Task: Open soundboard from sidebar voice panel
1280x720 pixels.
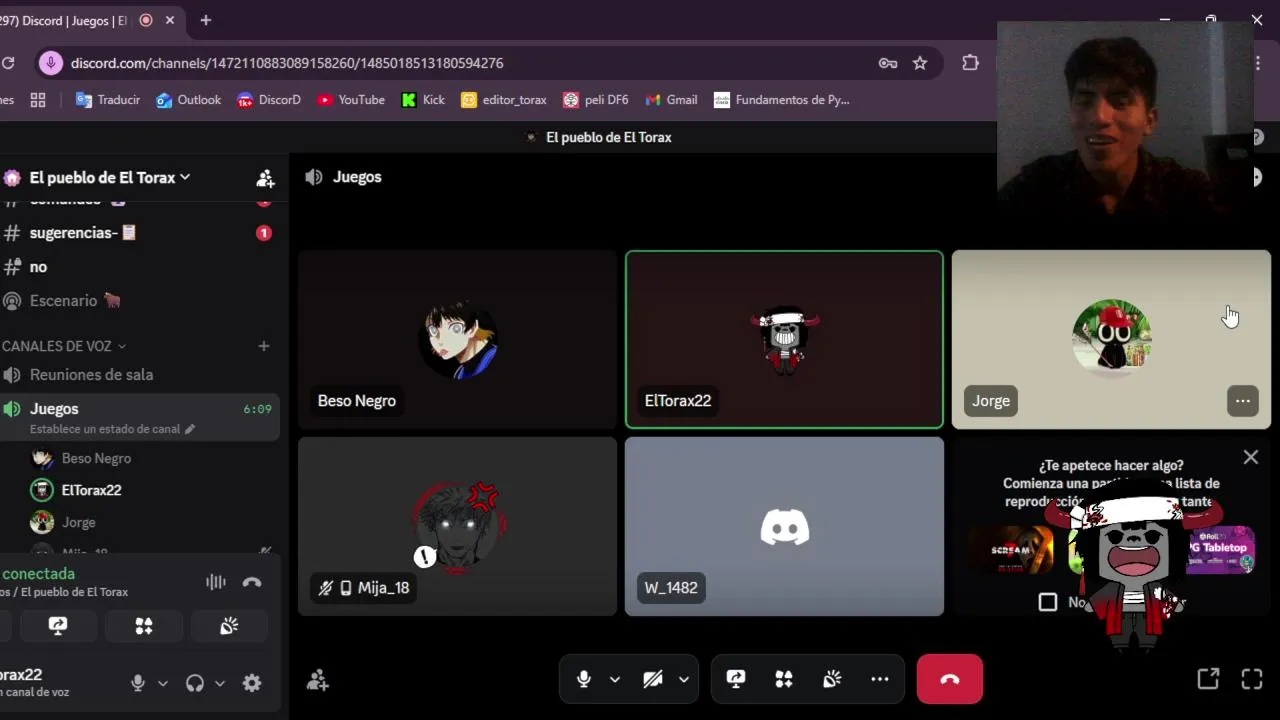Action: (229, 626)
